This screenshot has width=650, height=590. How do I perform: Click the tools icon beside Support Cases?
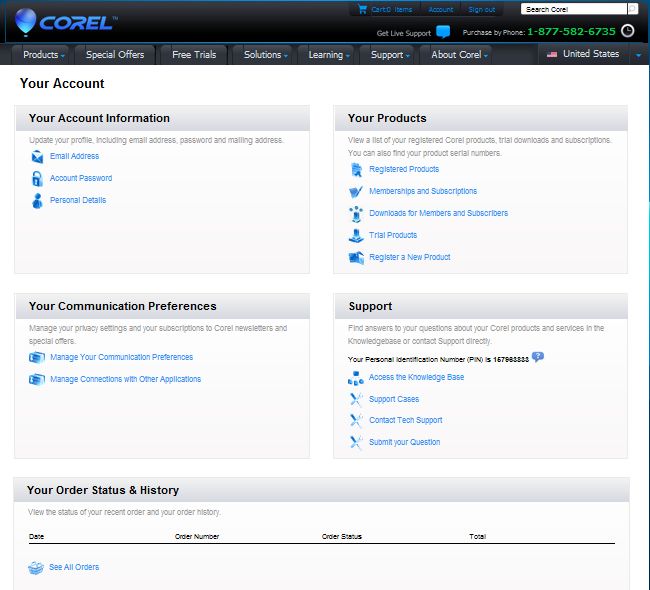click(356, 400)
